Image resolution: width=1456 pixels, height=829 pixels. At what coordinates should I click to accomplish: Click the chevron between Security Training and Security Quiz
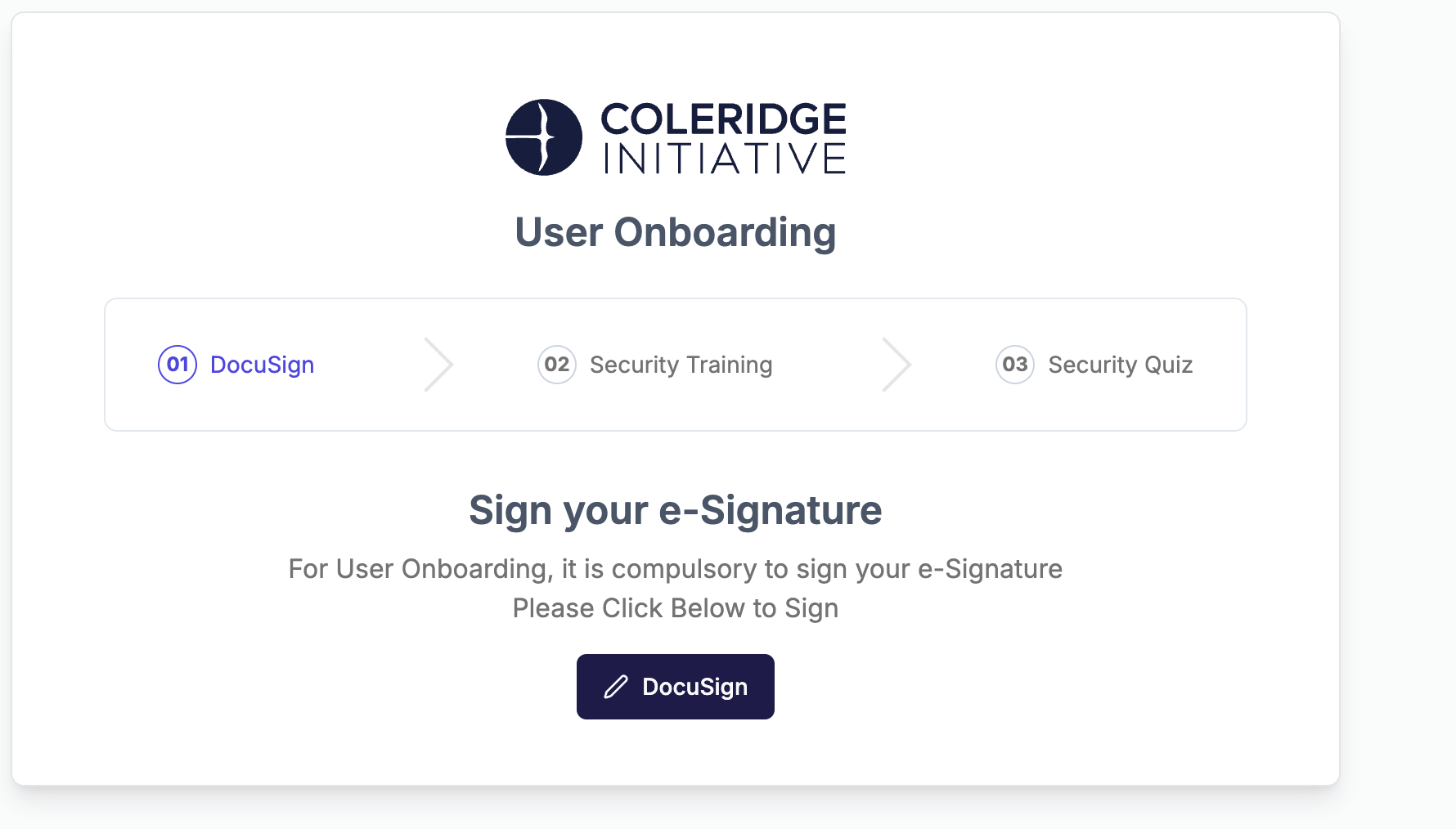[900, 365]
